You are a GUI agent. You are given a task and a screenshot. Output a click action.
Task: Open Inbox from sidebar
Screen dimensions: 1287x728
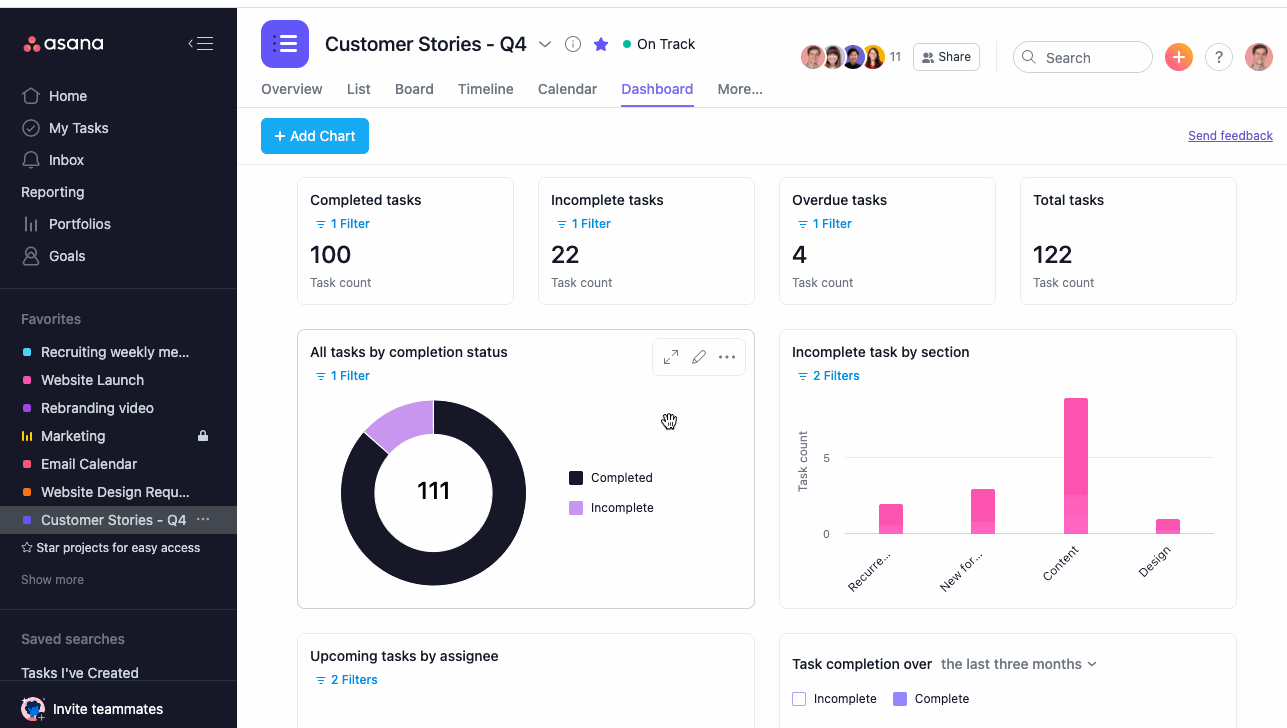[x=66, y=160]
